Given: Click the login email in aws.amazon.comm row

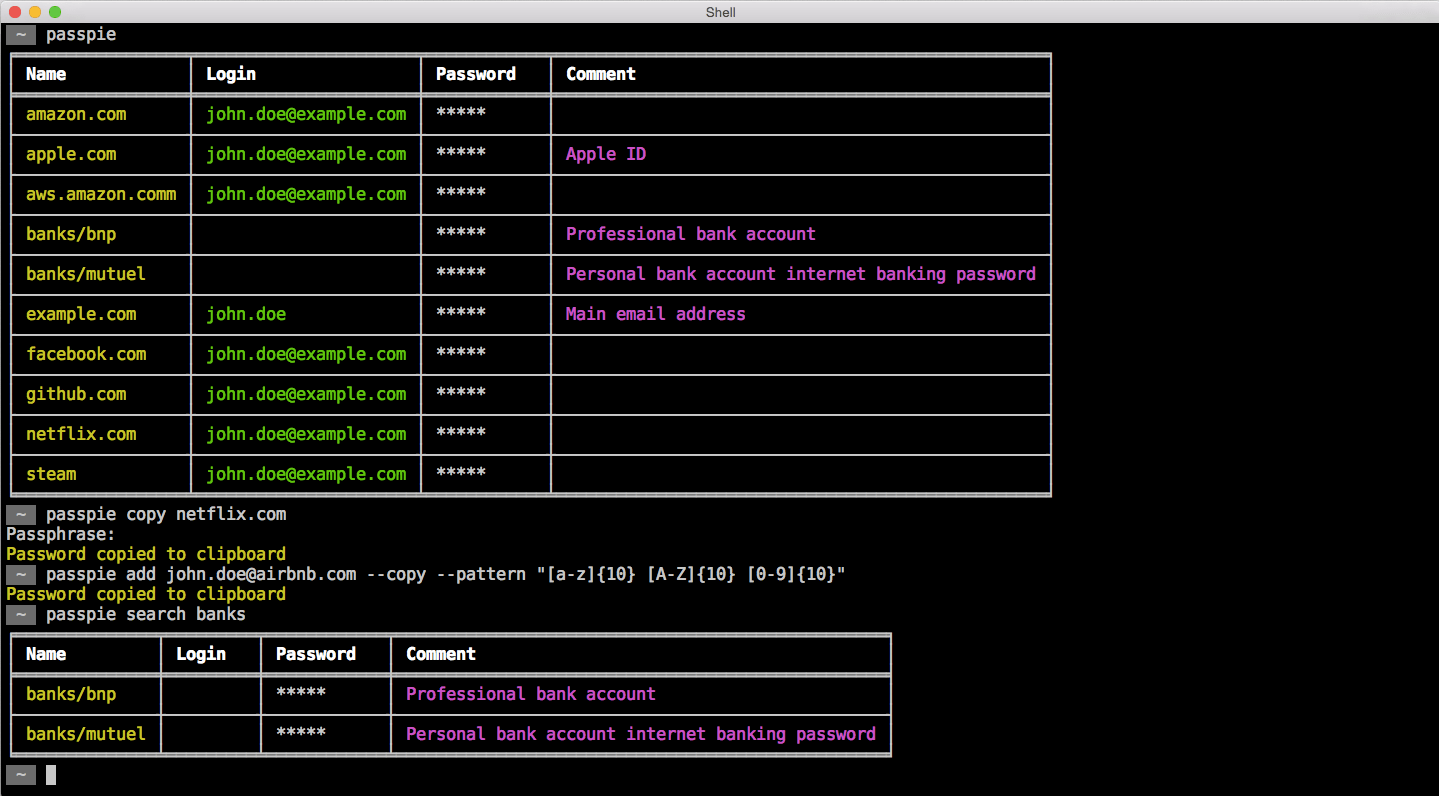Looking at the screenshot, I should coord(306,194).
